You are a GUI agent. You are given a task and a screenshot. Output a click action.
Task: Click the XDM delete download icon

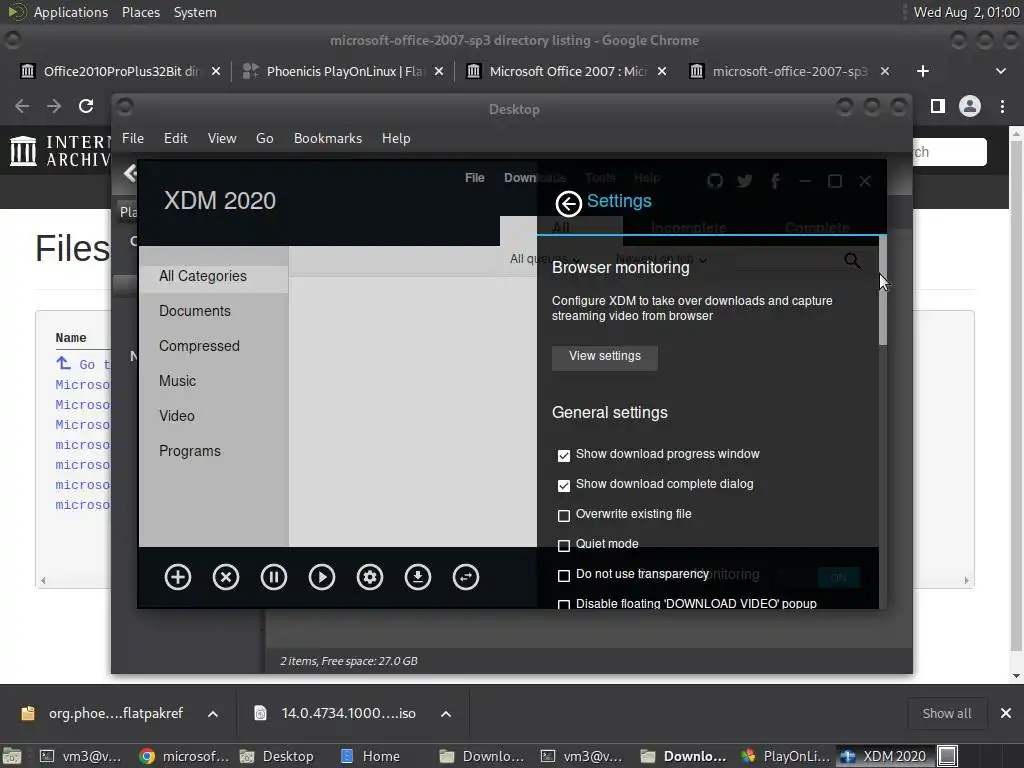click(x=226, y=577)
